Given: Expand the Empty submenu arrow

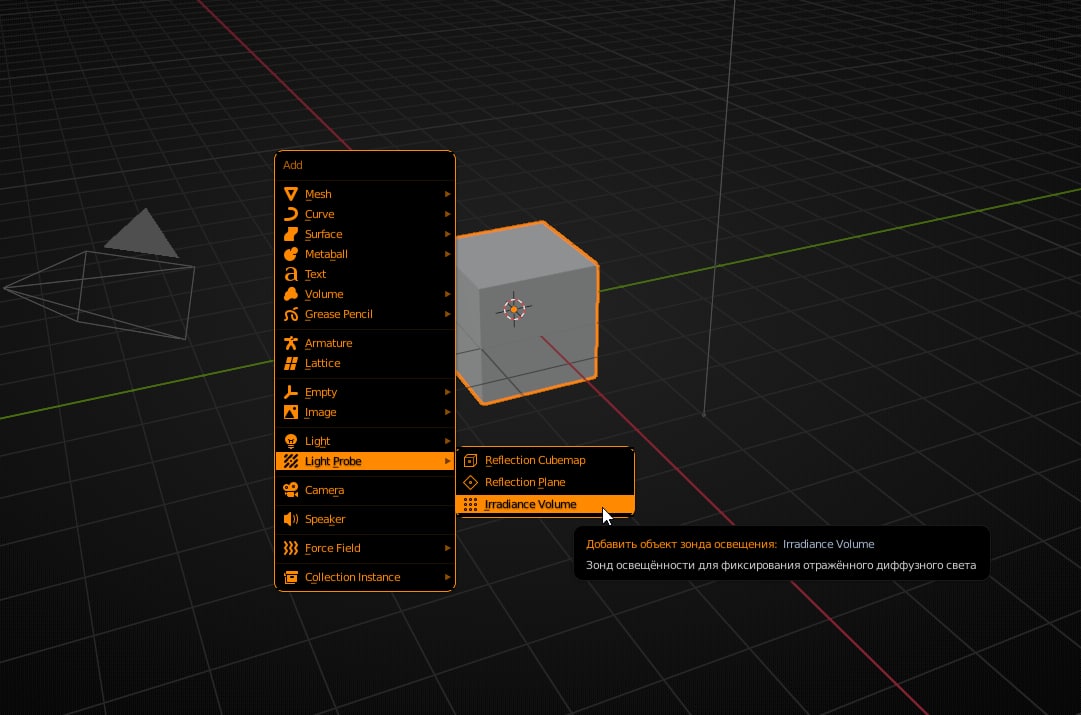Looking at the screenshot, I should point(447,392).
